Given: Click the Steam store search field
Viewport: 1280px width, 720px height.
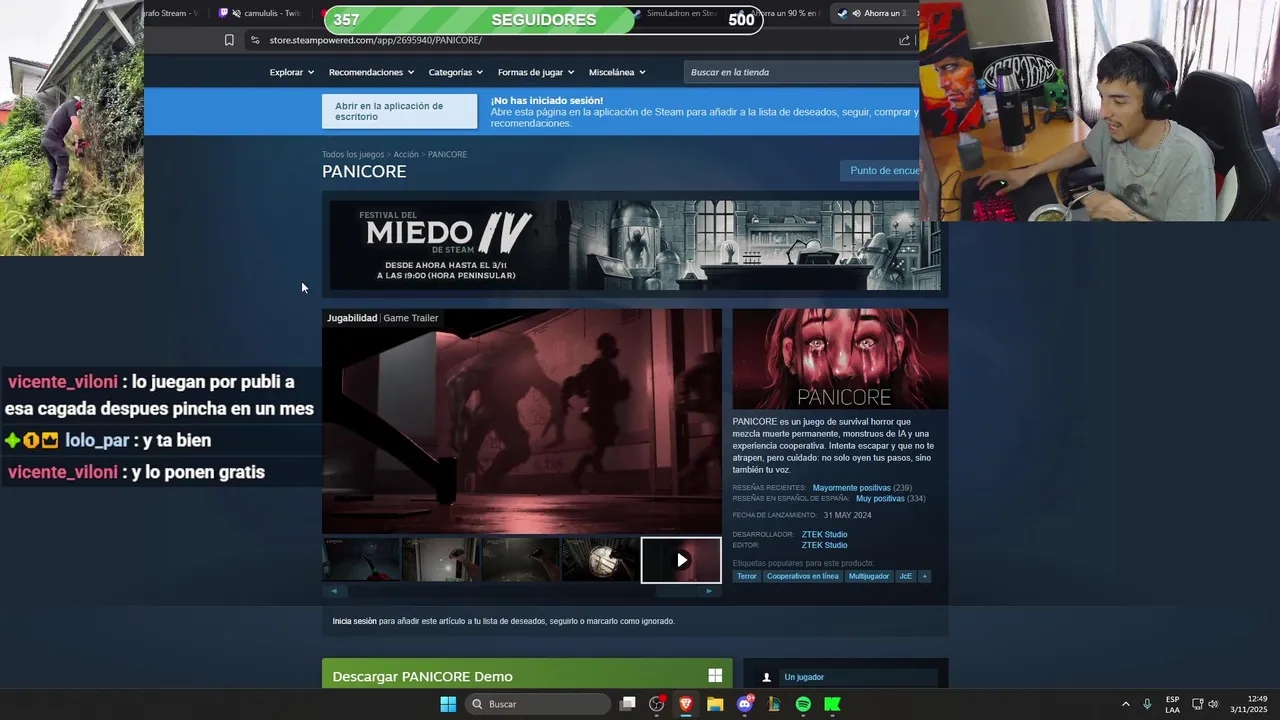Looking at the screenshot, I should [801, 72].
